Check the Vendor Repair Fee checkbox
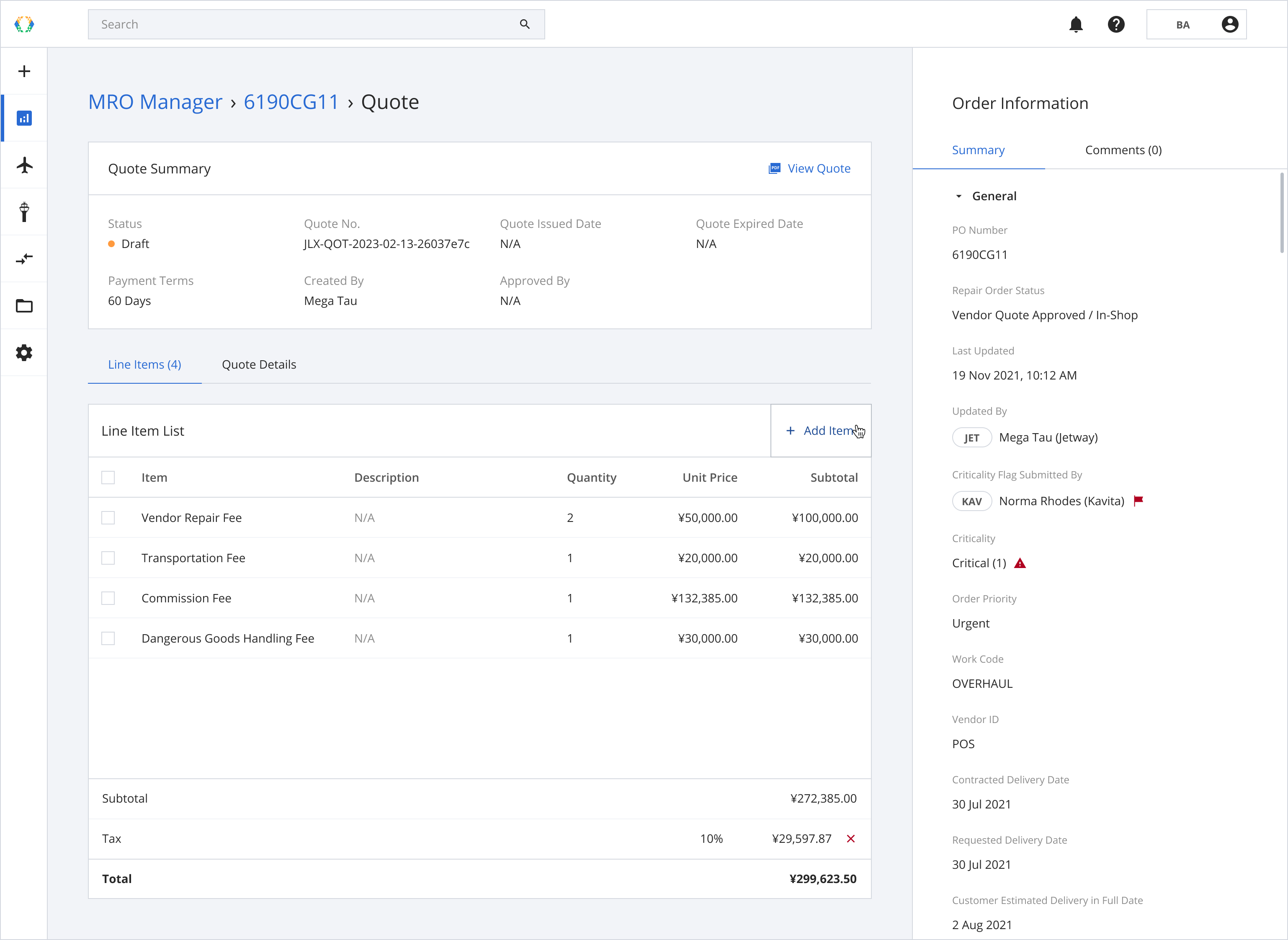Viewport: 1288px width, 940px height. pyautogui.click(x=108, y=518)
